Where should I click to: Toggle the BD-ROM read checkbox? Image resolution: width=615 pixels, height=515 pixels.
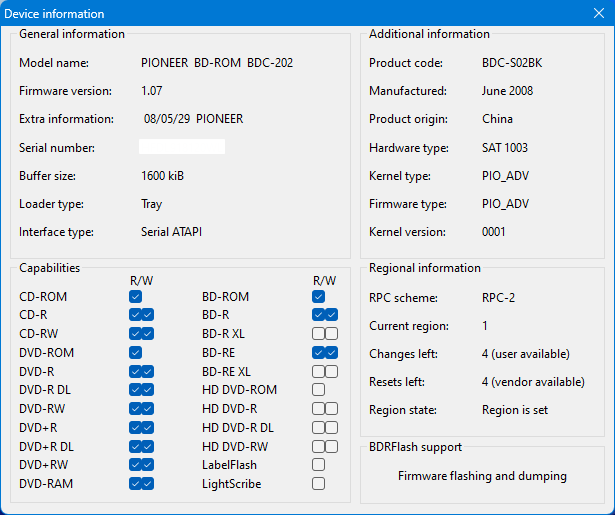(318, 297)
